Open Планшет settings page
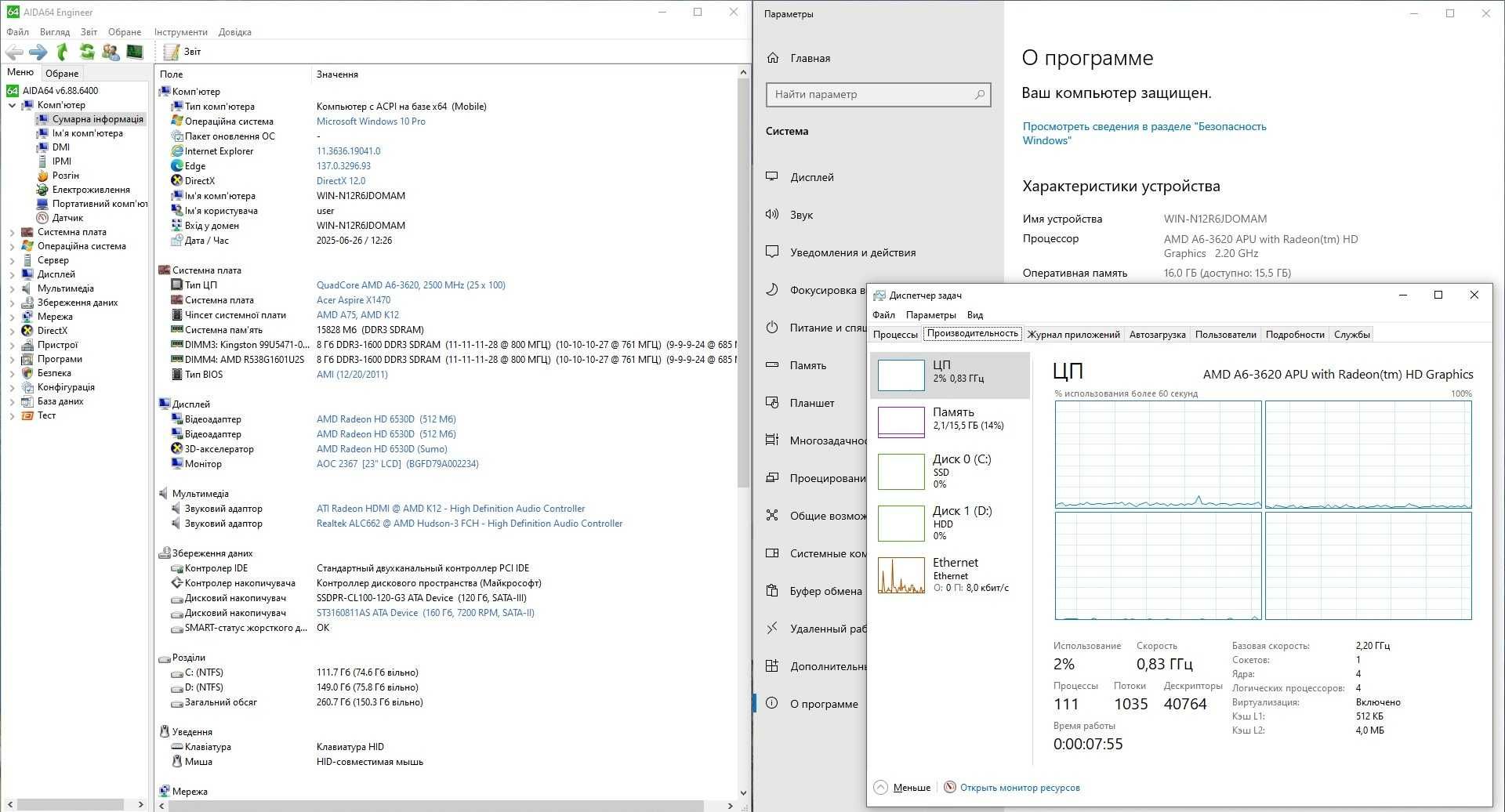This screenshot has width=1505, height=812. [812, 403]
